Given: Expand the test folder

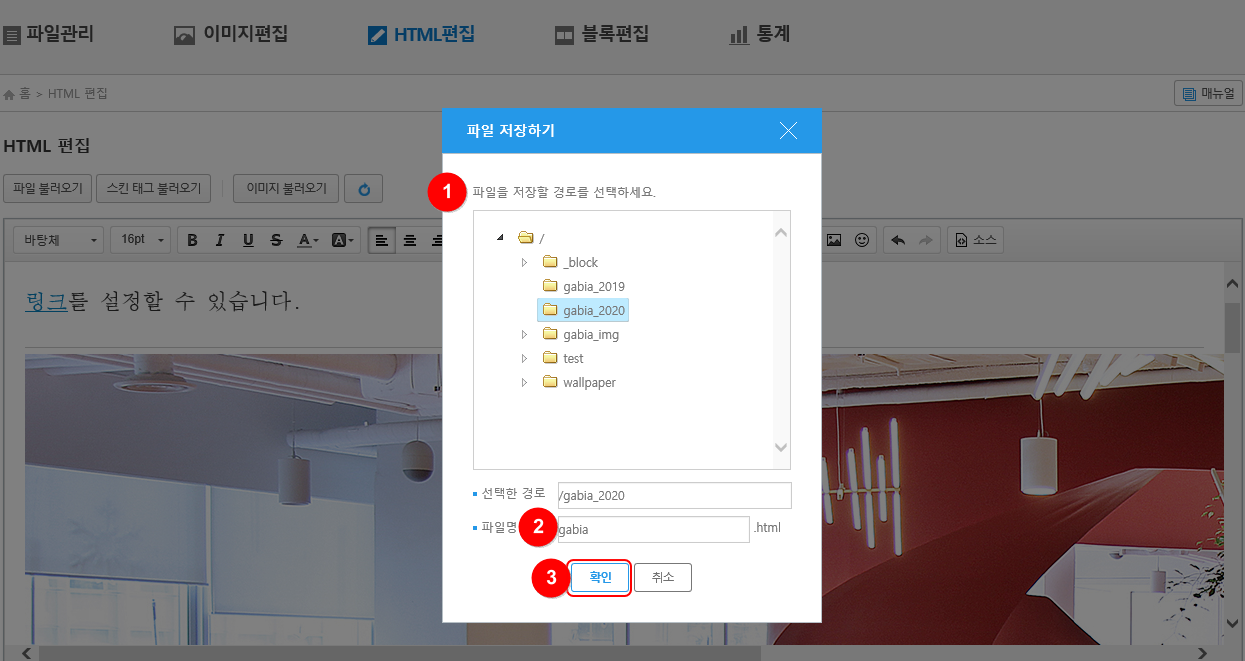Looking at the screenshot, I should coord(524,358).
